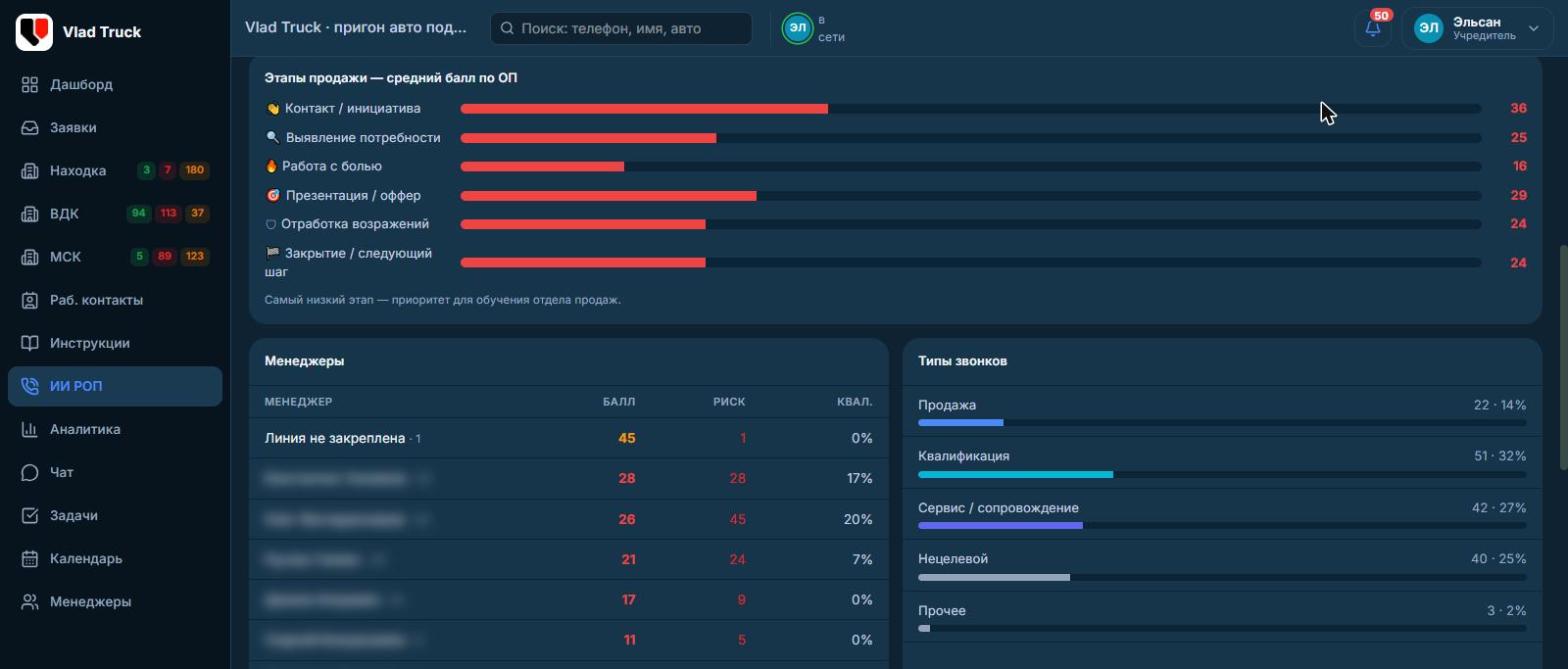This screenshot has width=1568, height=669.
Task: Click the КВАЛ. column header
Action: click(x=855, y=402)
